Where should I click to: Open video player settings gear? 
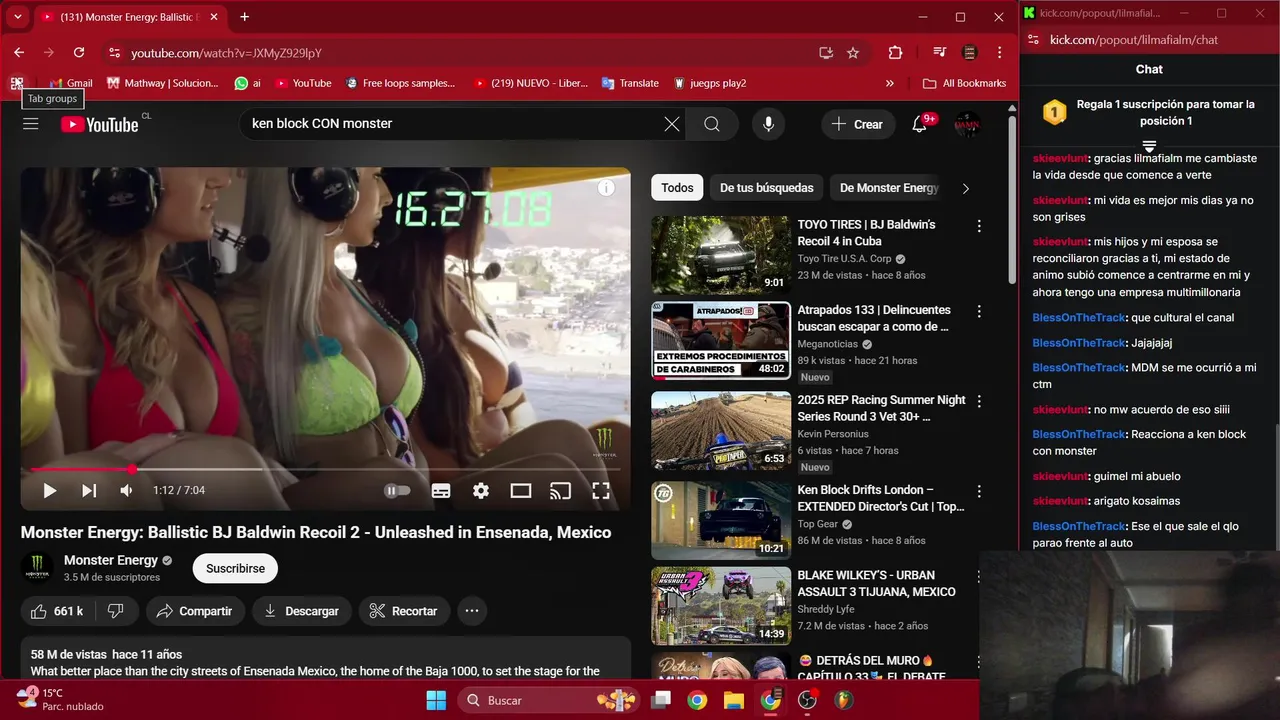pyautogui.click(x=481, y=491)
